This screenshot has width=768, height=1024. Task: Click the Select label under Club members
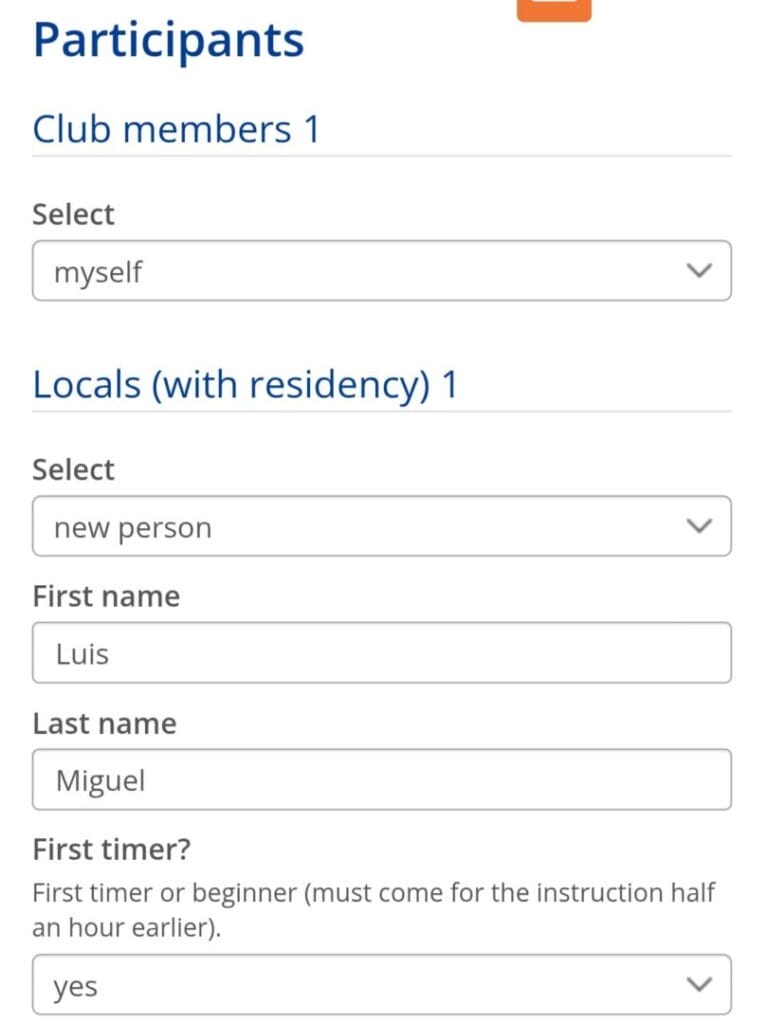(x=73, y=214)
